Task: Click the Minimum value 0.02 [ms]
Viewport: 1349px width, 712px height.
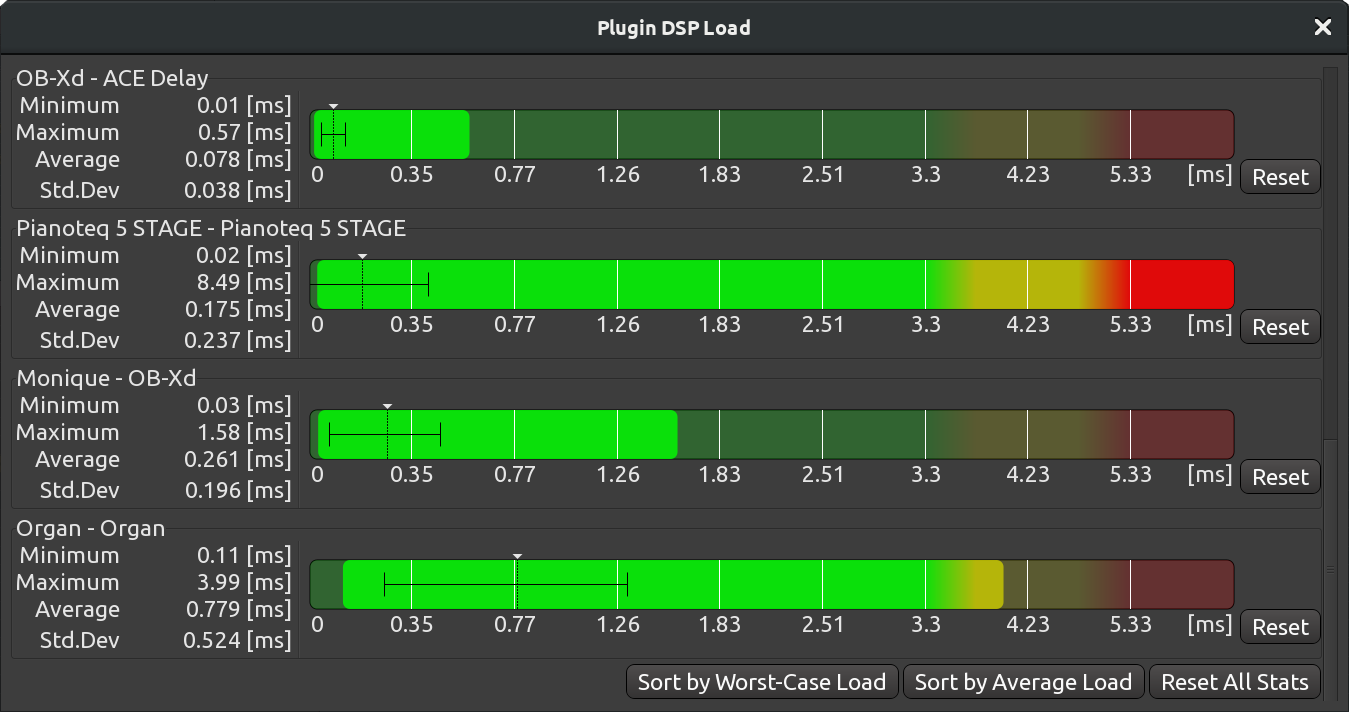Action: 244,256
